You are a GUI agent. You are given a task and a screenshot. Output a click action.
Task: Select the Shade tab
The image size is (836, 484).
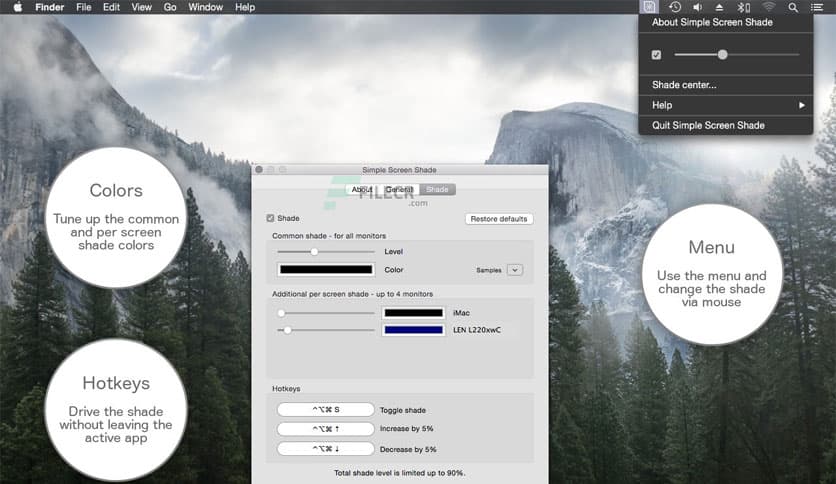click(437, 189)
